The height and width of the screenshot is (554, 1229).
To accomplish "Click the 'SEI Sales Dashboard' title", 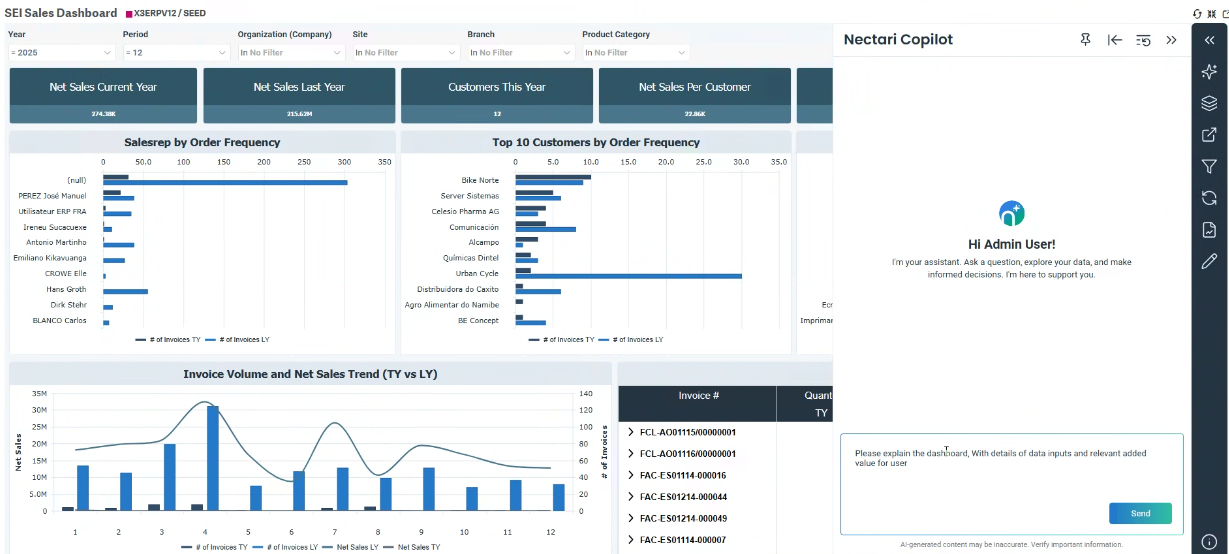I will click(60, 13).
